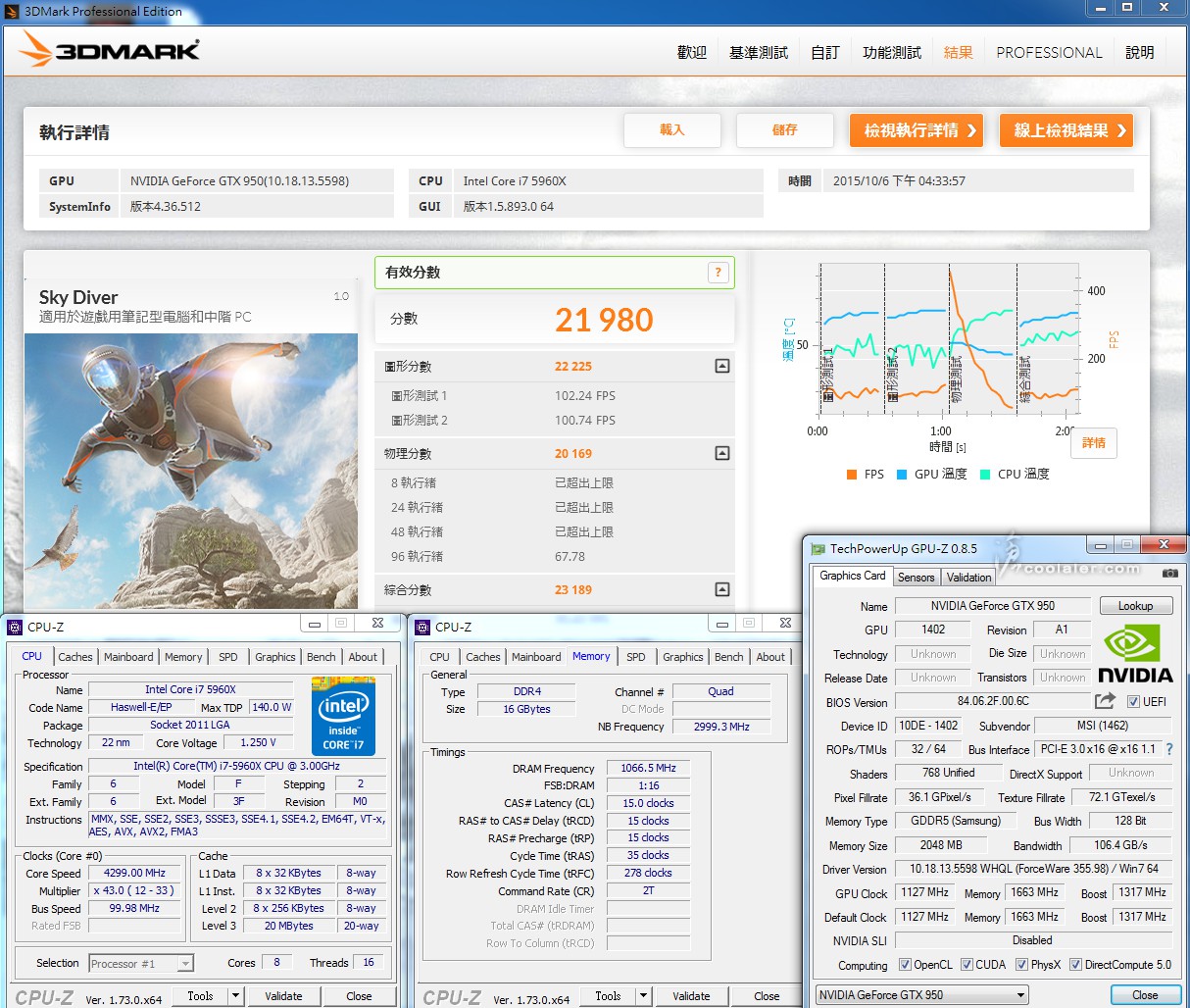Click the GPU-Z window title icon
This screenshot has width=1190, height=1008.
coord(818,549)
